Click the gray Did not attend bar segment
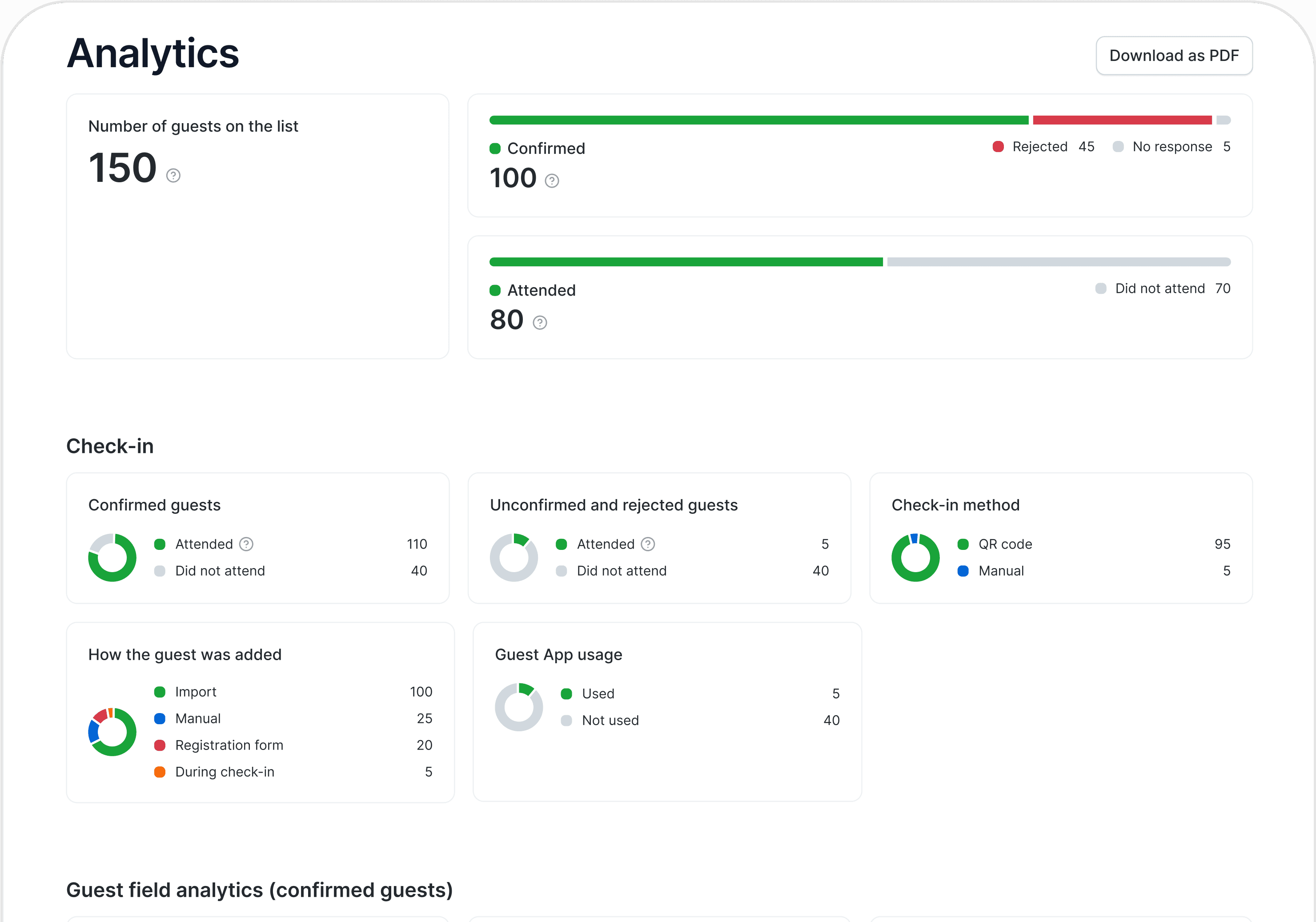1316x922 pixels. pos(1058,262)
